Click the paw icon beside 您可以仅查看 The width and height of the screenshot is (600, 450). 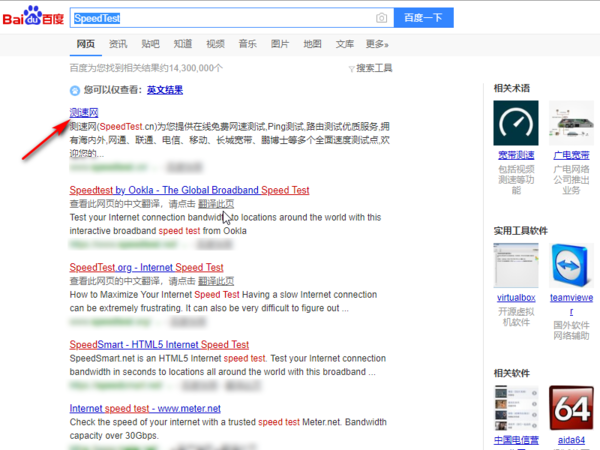pos(75,90)
